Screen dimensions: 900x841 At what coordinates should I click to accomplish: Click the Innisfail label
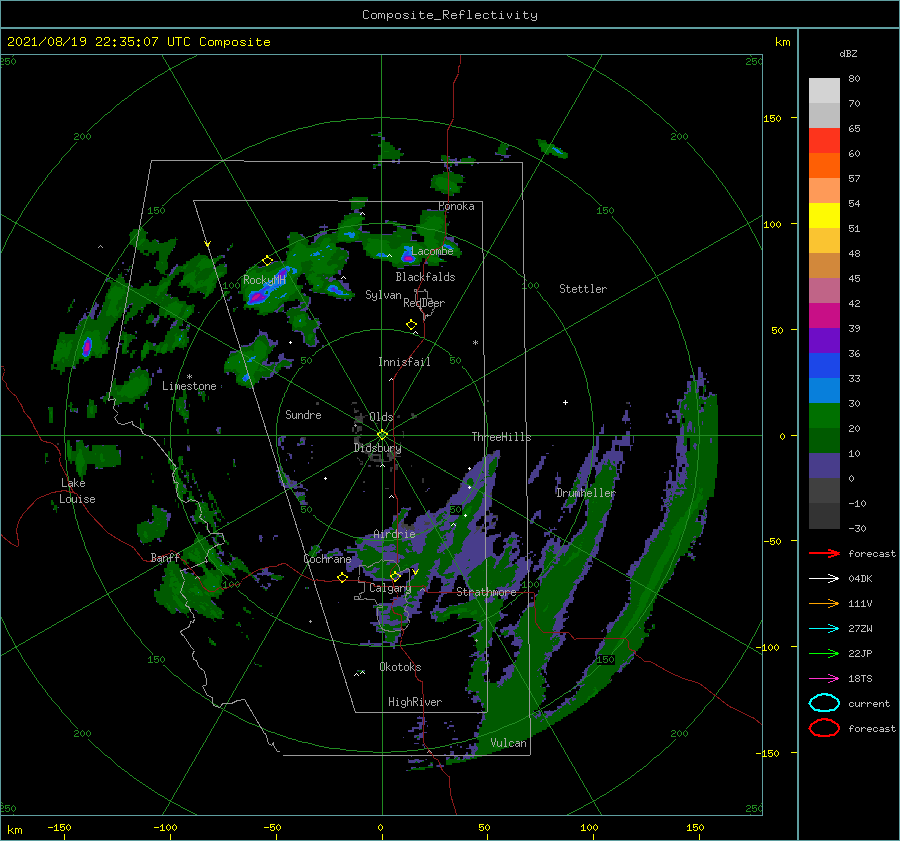tap(404, 362)
